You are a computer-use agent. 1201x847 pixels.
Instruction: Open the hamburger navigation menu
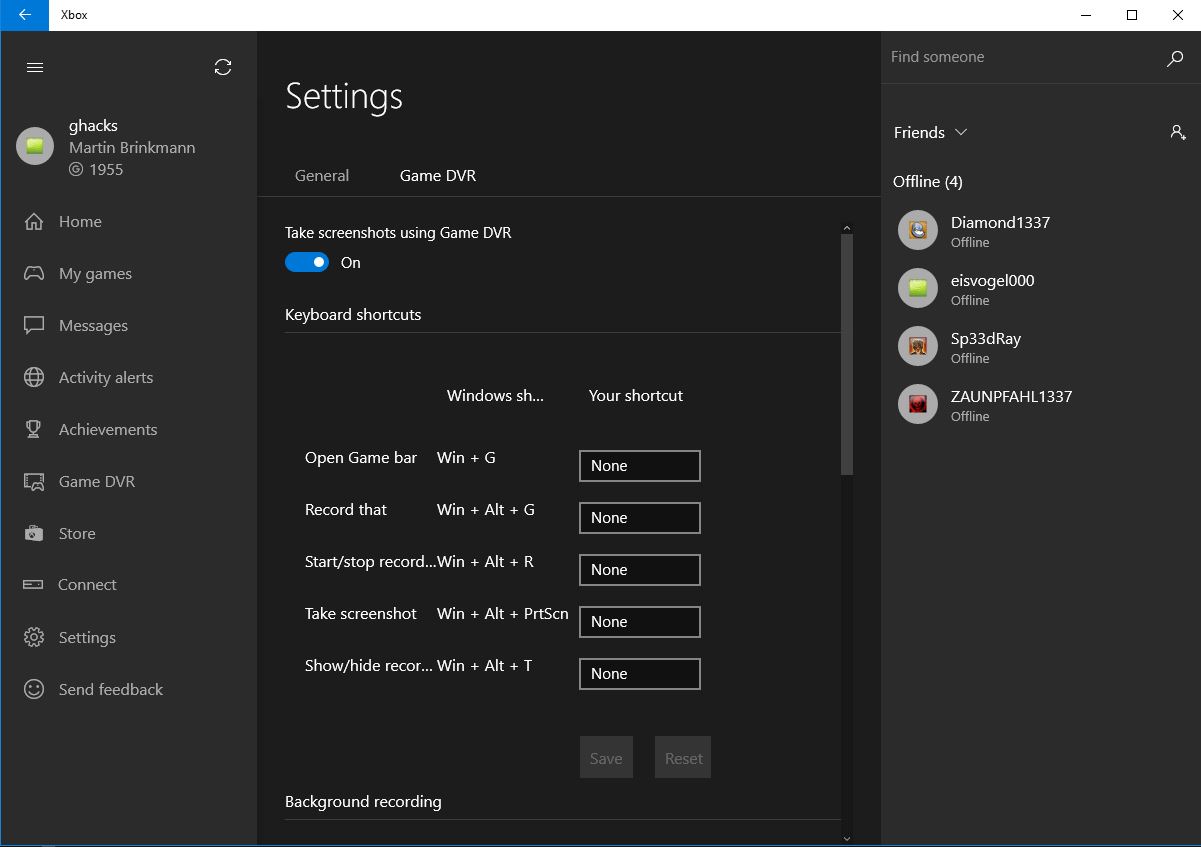pyautogui.click(x=35, y=68)
